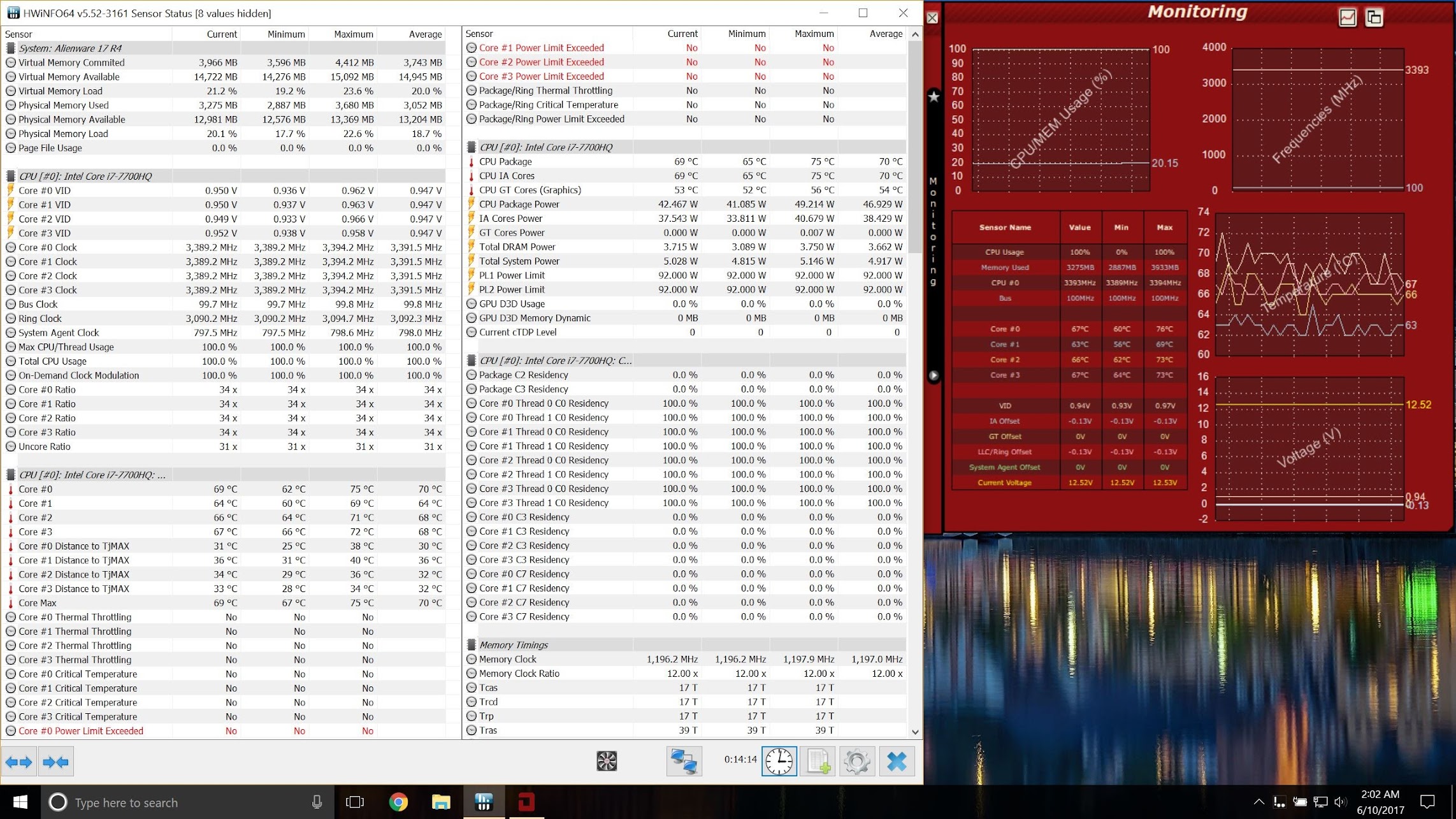Click the taskbar clock showing 2:02 AM
The height and width of the screenshot is (819, 1456).
coord(1380,802)
